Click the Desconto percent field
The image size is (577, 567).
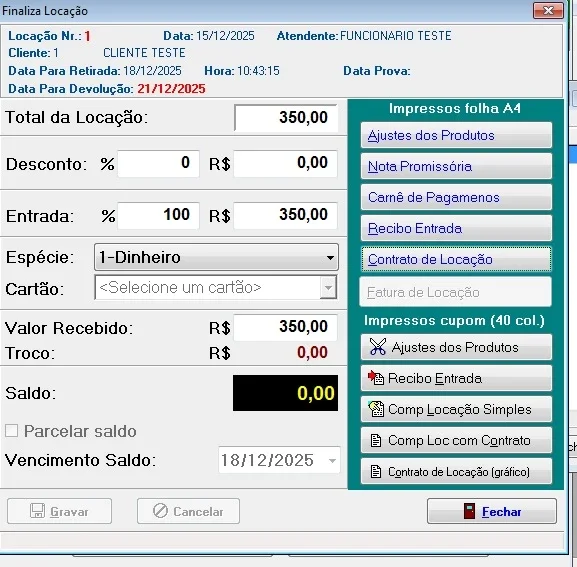(158, 163)
